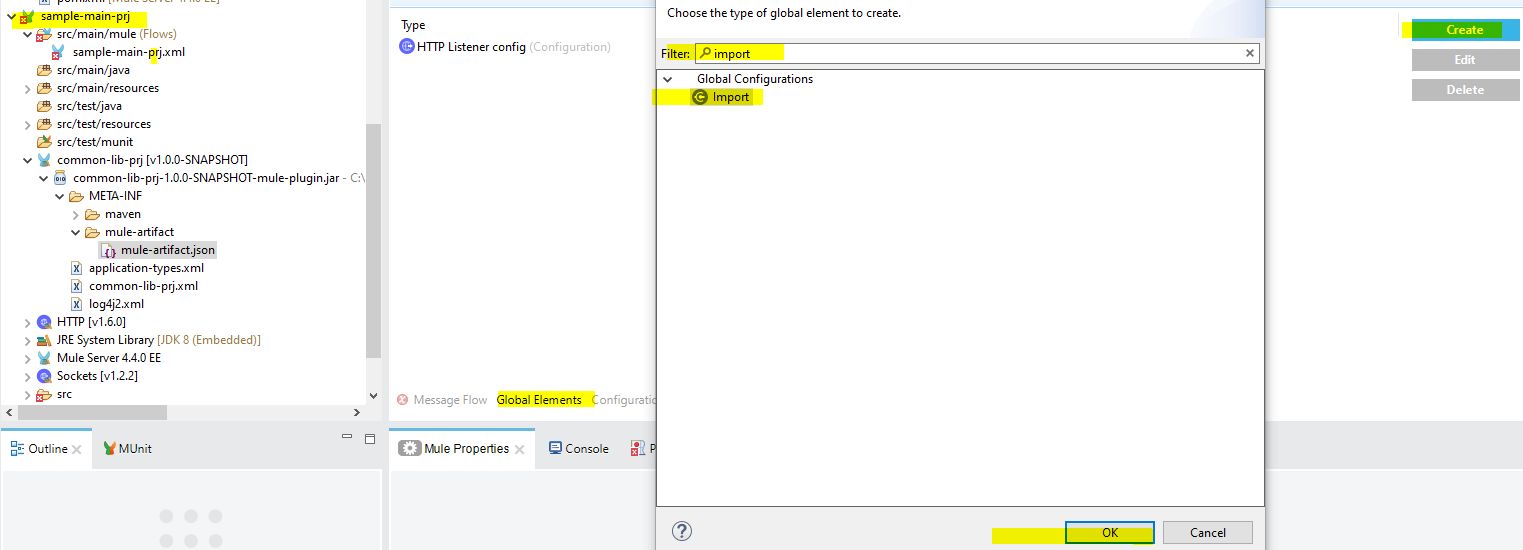Click the sample-main-prj.xml file icon
1523x550 pixels.
click(59, 52)
